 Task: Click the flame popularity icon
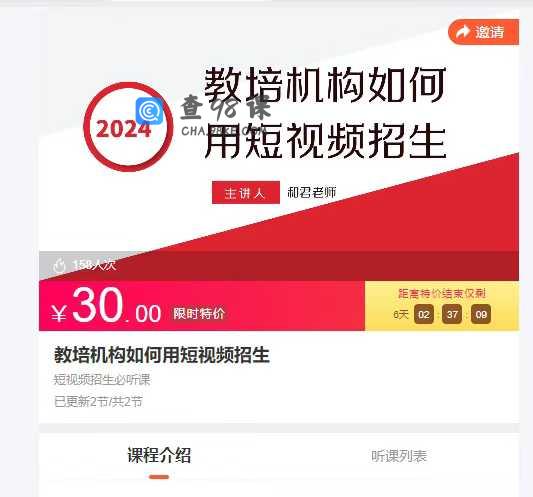tap(59, 265)
